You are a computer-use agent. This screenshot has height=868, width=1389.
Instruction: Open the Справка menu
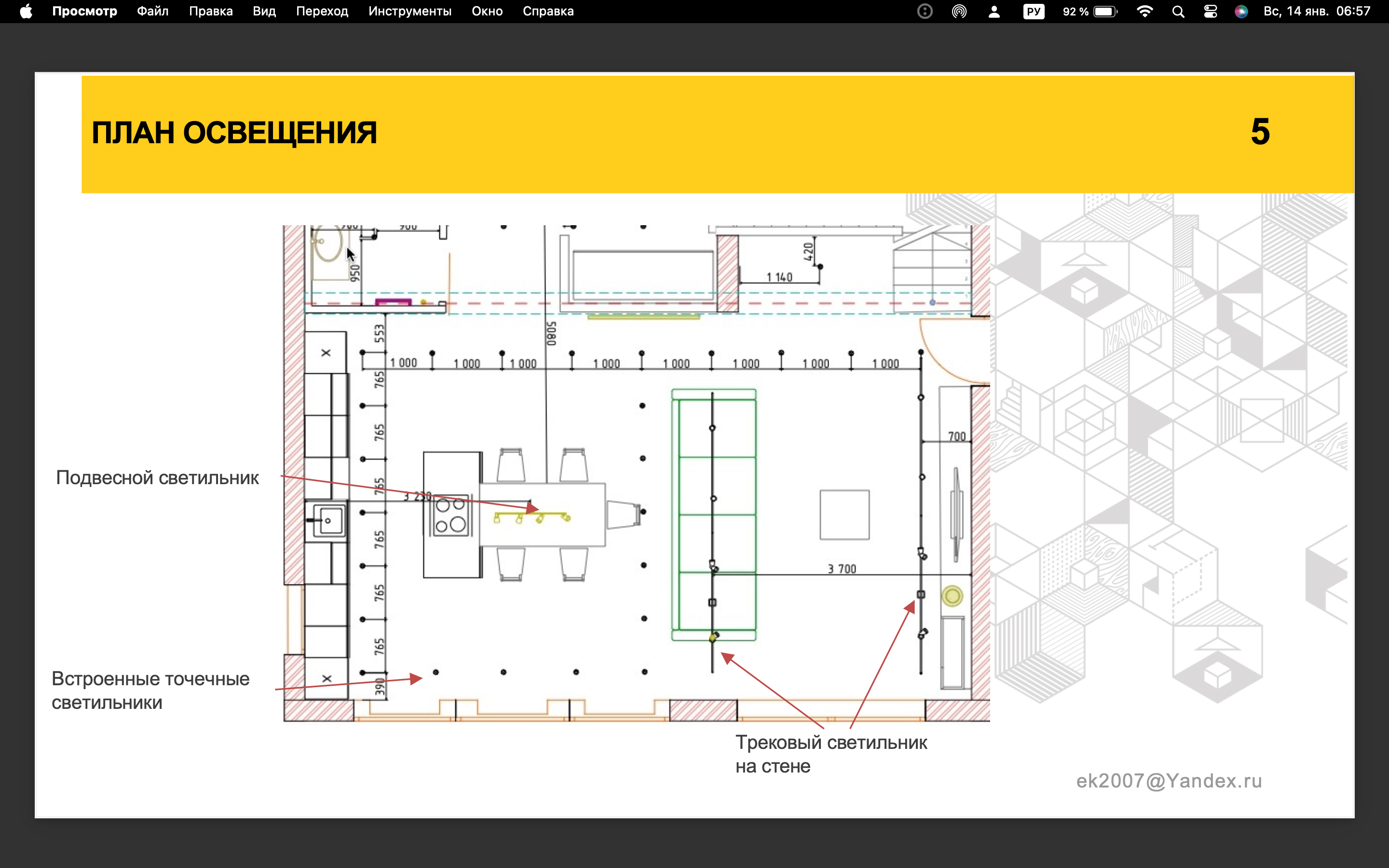548,12
